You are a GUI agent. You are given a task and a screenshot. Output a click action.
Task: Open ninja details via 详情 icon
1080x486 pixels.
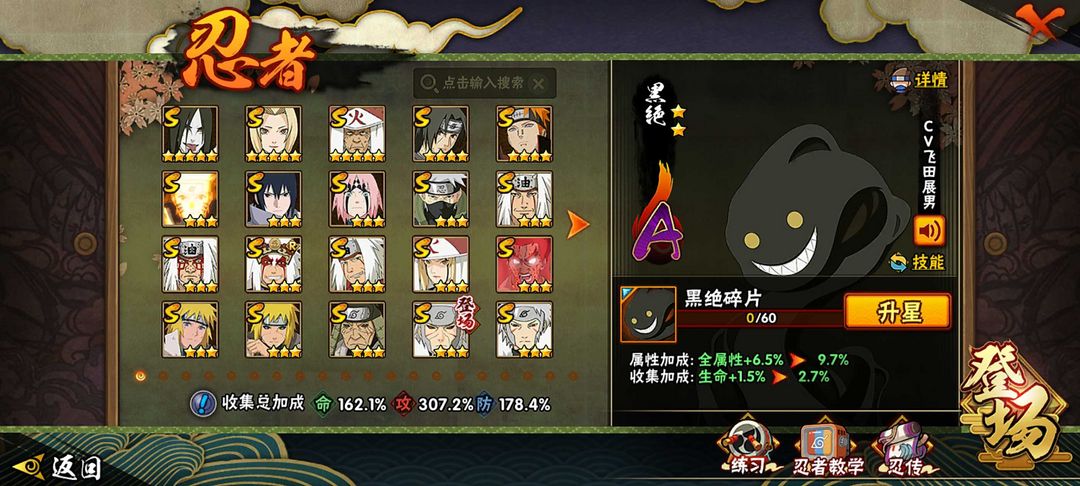tap(919, 78)
